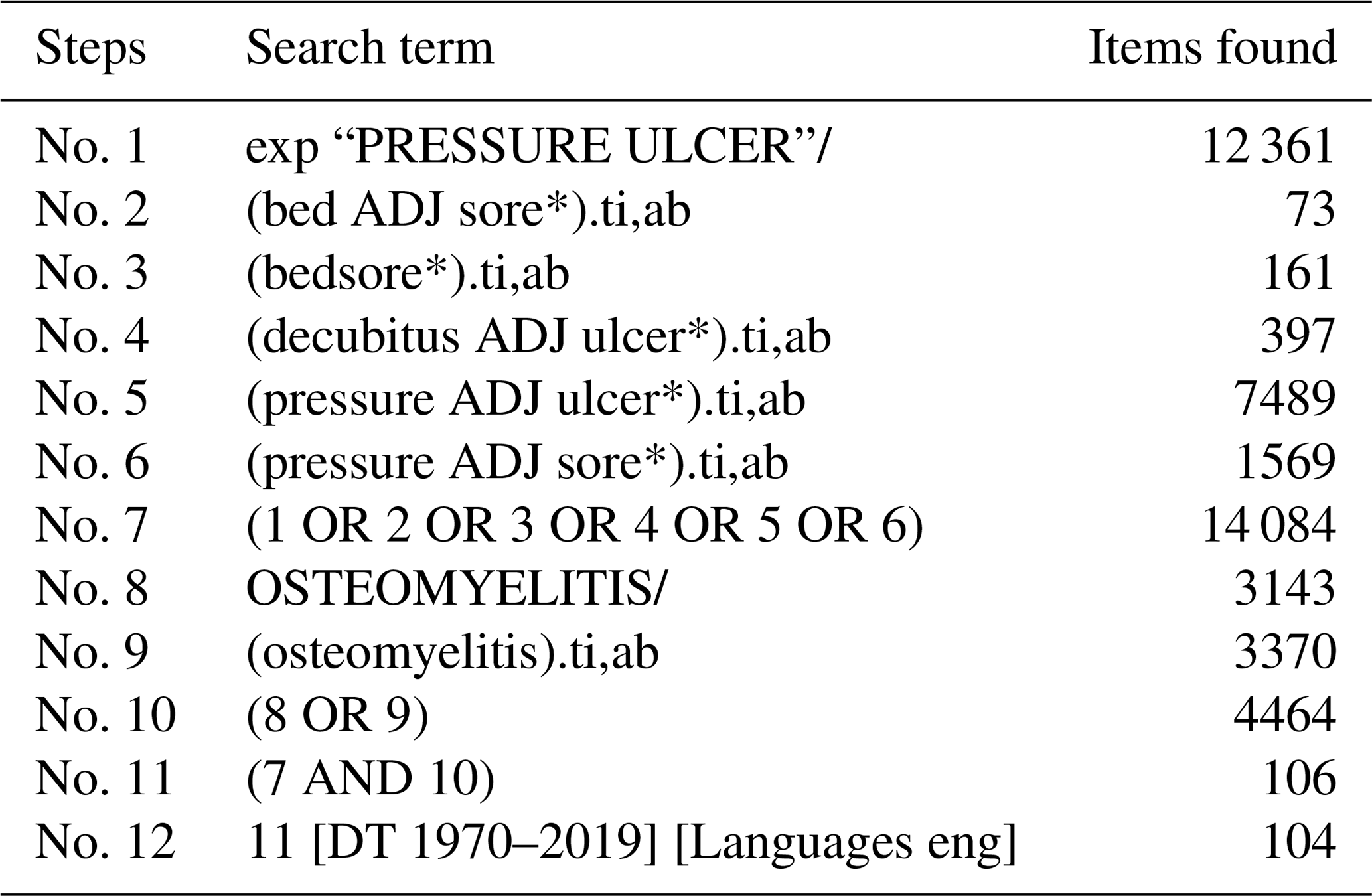The width and height of the screenshot is (1372, 896).
Task: Select the (1 OR 2 OR 3 OR 4 OR 5 OR 6) row
Action: (584, 526)
